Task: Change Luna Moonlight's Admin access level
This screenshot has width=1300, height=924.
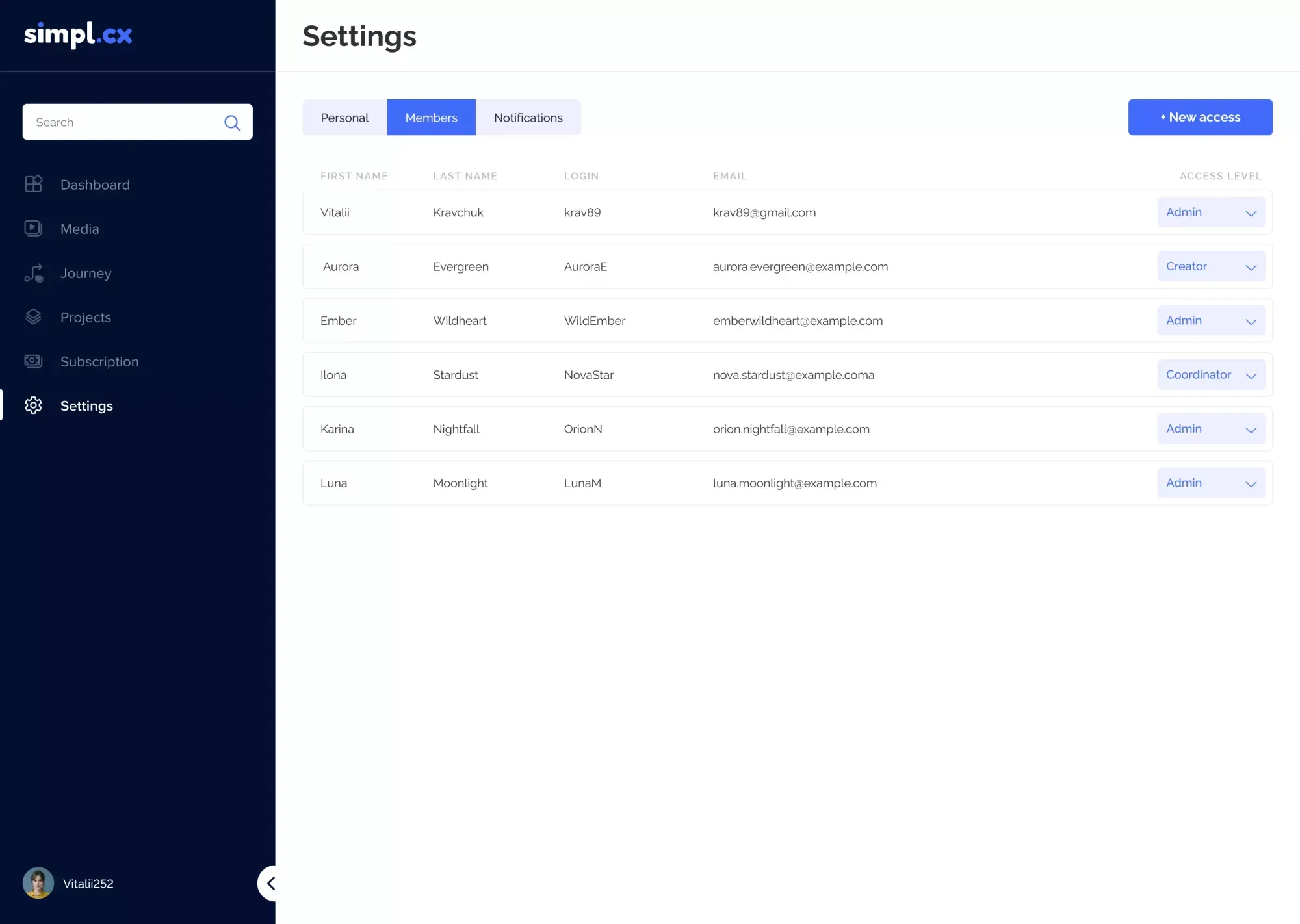Action: pos(1211,483)
